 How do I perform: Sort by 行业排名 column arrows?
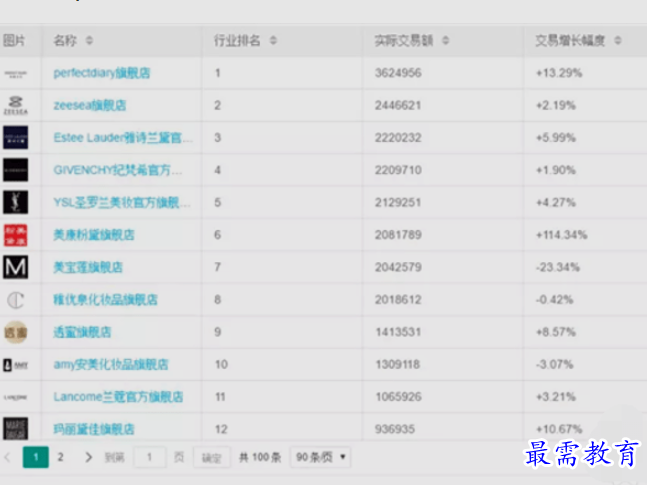click(273, 40)
